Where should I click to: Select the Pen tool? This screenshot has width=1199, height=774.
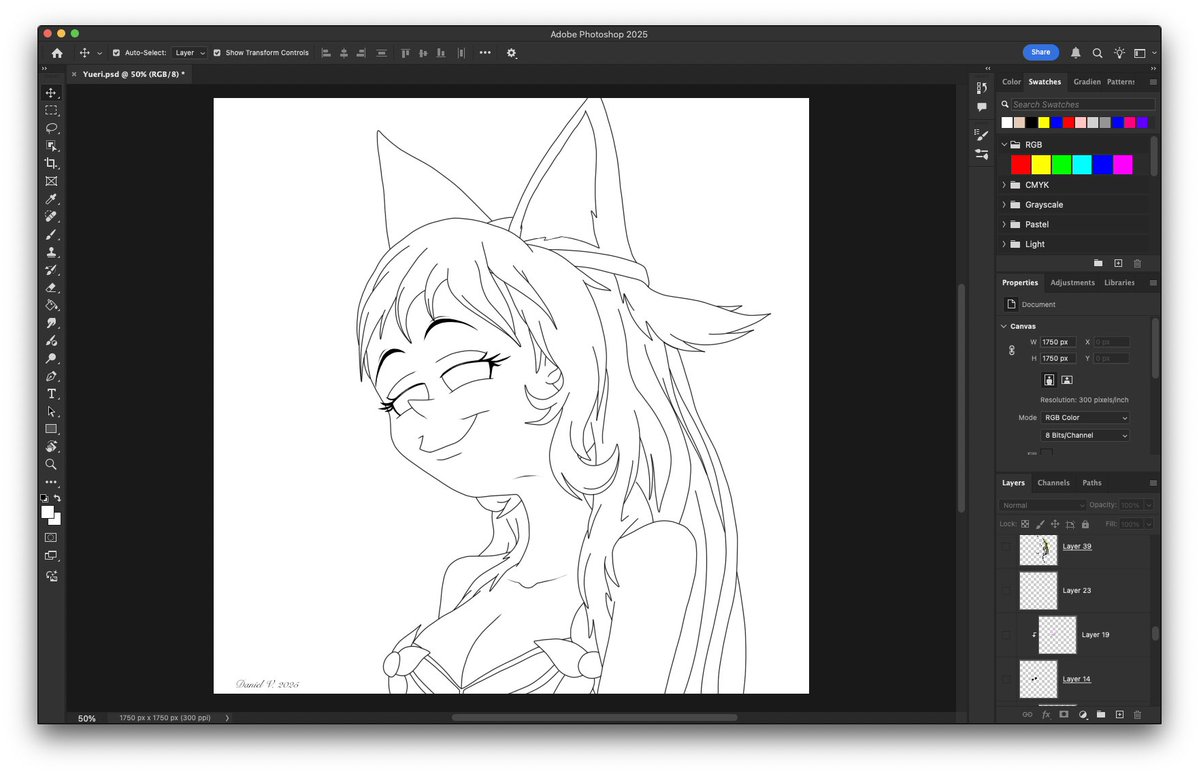[x=51, y=376]
